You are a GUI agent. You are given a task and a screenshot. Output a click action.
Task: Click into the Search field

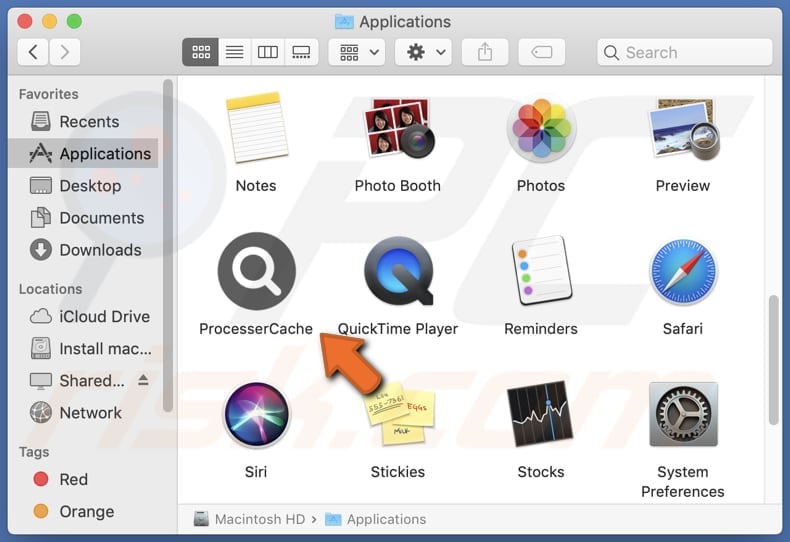[x=685, y=52]
